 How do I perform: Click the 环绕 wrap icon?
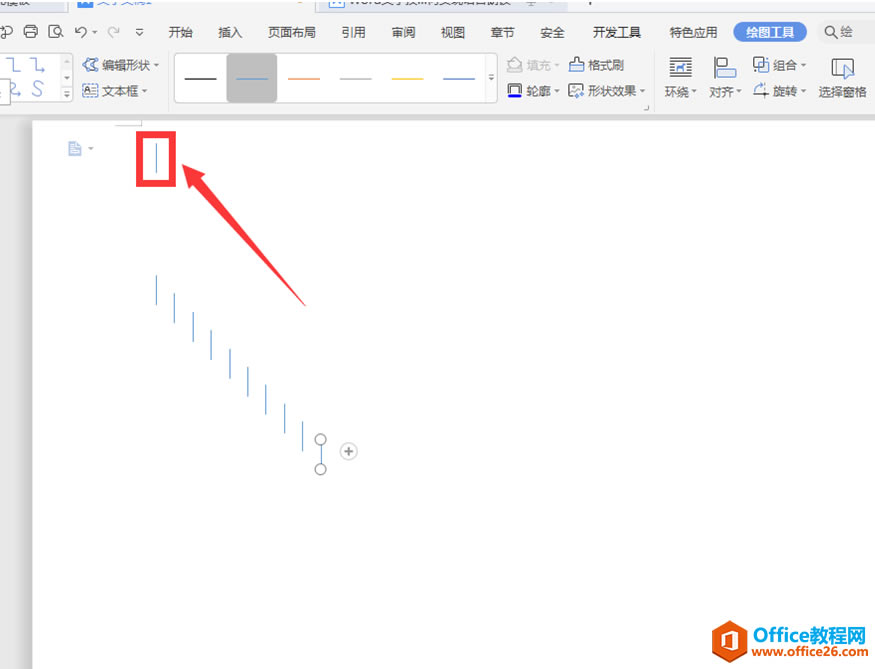(680, 68)
